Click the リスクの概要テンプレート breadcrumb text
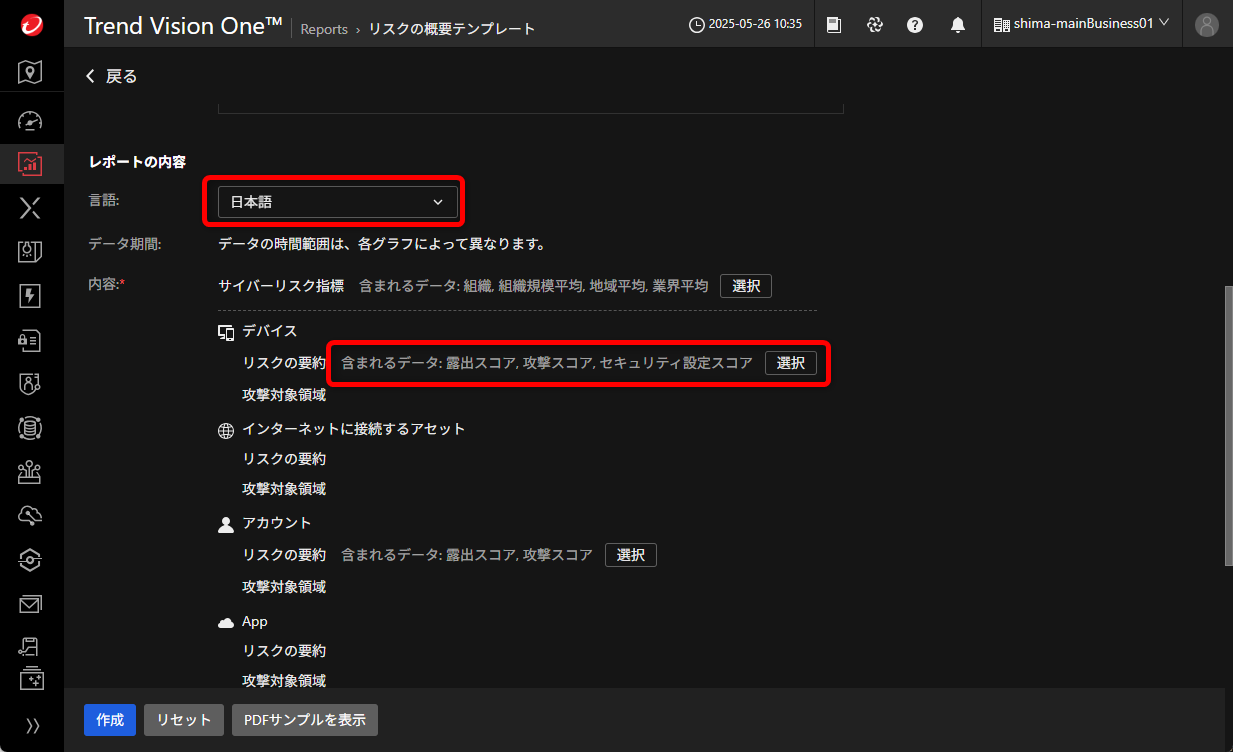Viewport: 1233px width, 752px height. [452, 29]
